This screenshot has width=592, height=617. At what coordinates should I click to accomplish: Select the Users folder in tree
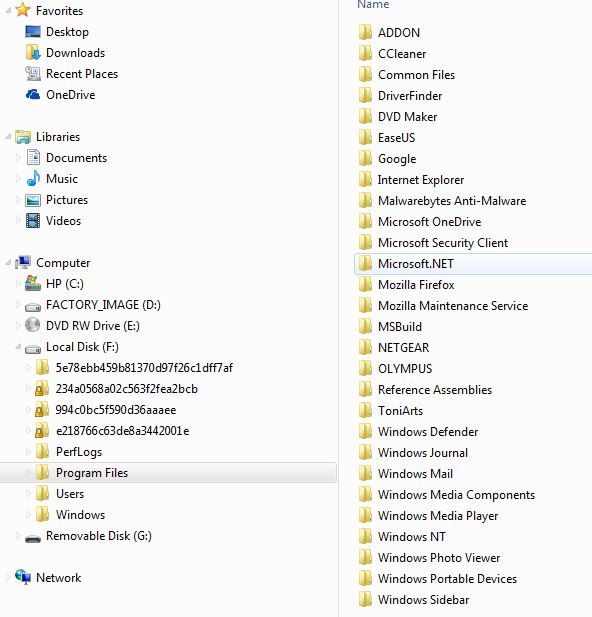70,494
